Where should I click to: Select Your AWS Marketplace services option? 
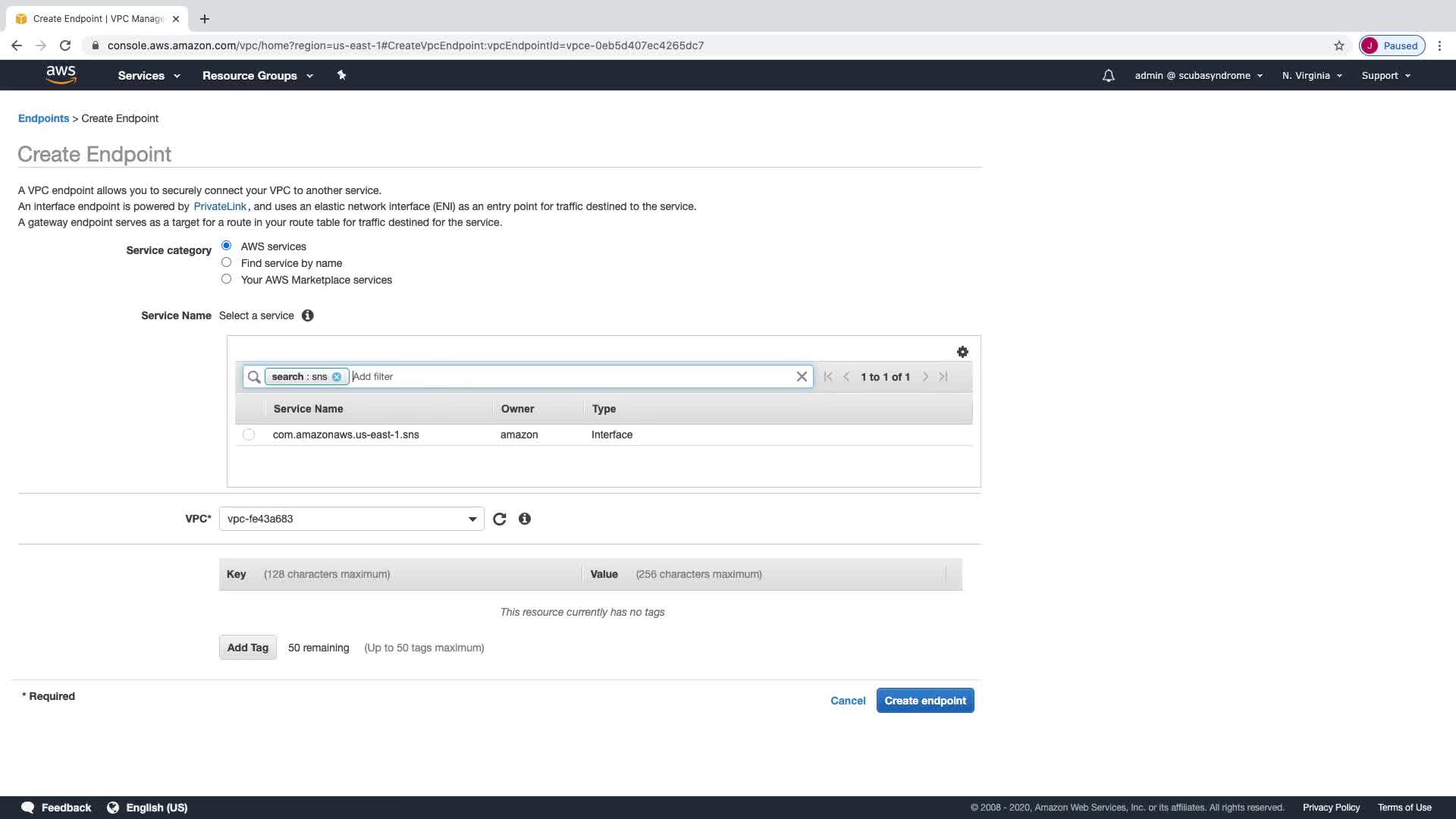click(x=226, y=279)
